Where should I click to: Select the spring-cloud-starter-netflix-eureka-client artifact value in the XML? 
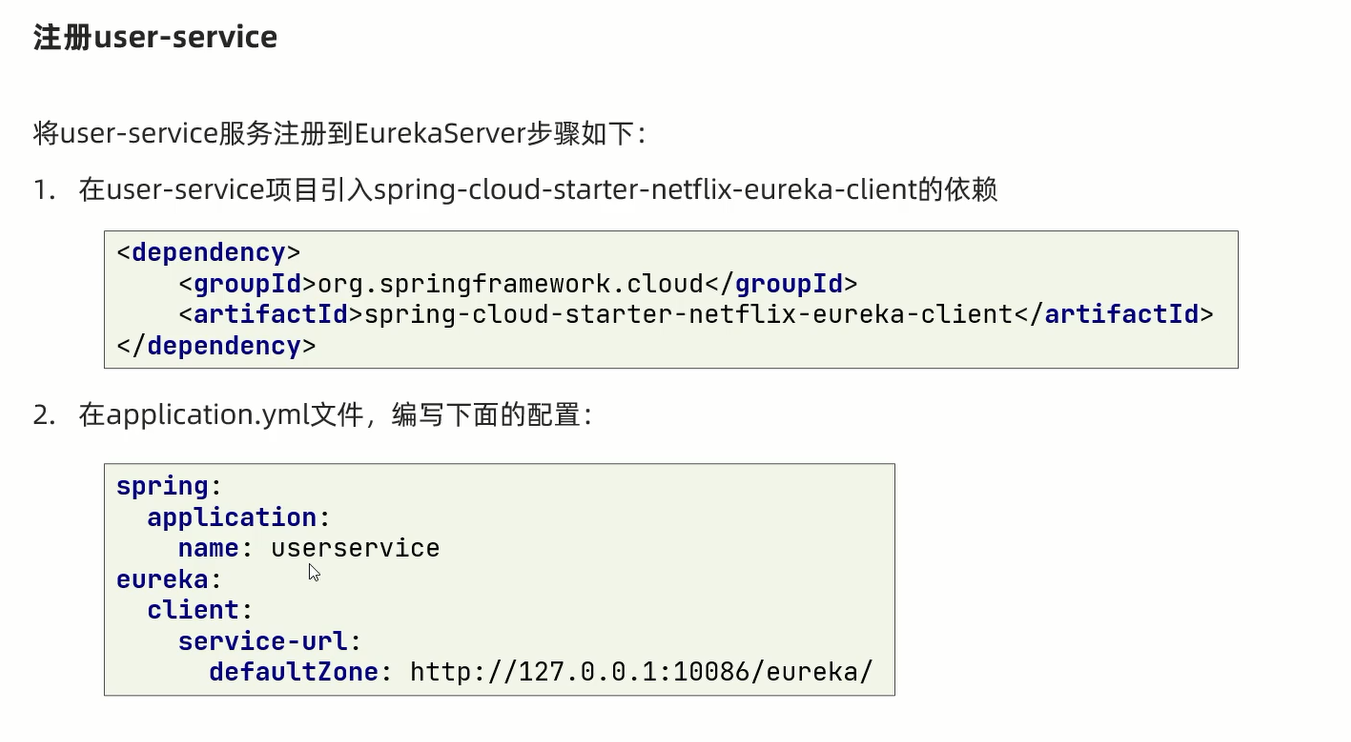point(689,315)
